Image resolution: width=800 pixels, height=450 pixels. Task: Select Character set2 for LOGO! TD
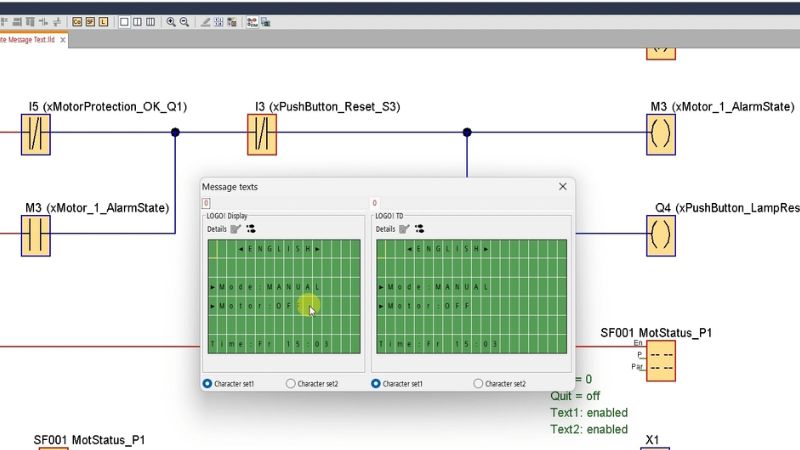pyautogui.click(x=478, y=383)
